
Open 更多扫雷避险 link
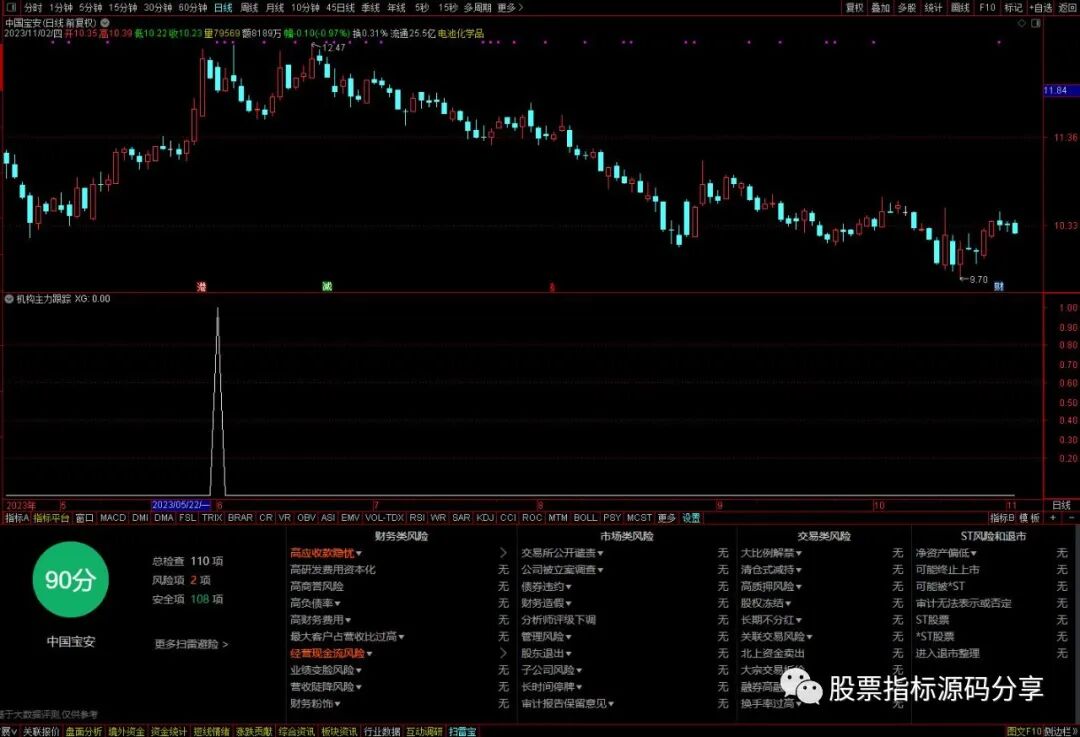191,644
